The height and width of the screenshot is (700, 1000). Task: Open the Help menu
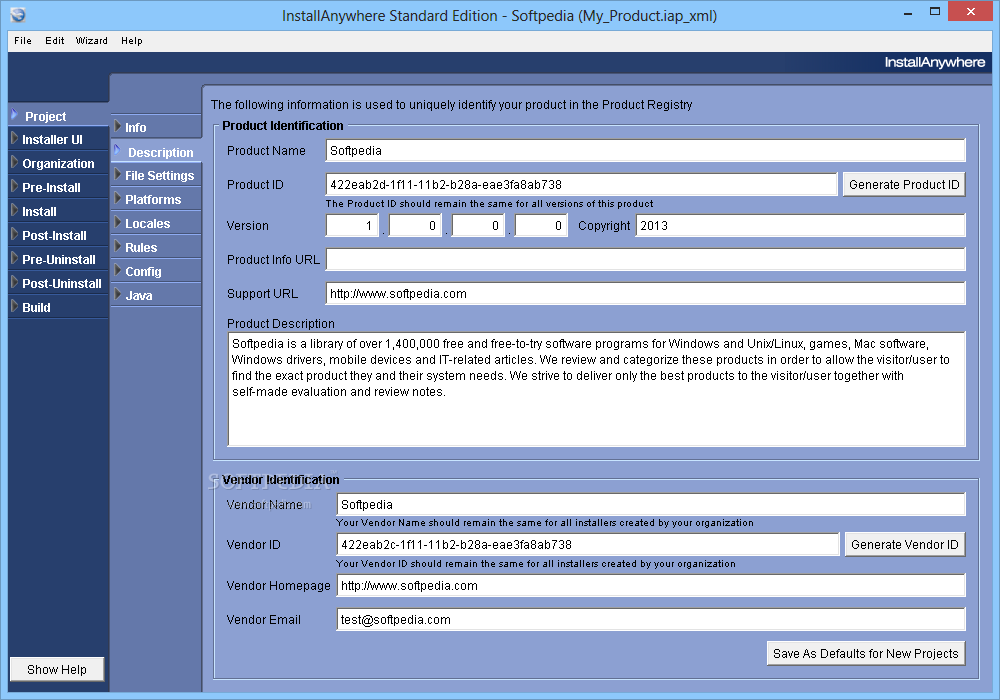[131, 41]
